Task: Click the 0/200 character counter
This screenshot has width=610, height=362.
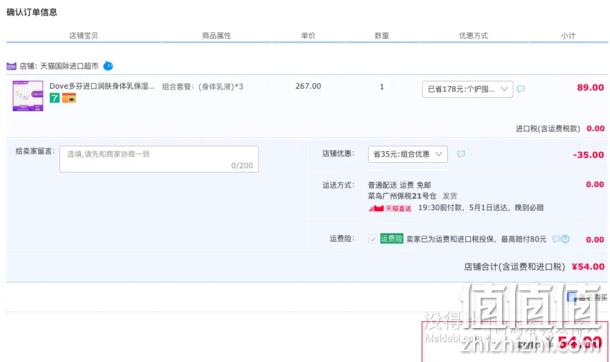Action: click(x=242, y=166)
